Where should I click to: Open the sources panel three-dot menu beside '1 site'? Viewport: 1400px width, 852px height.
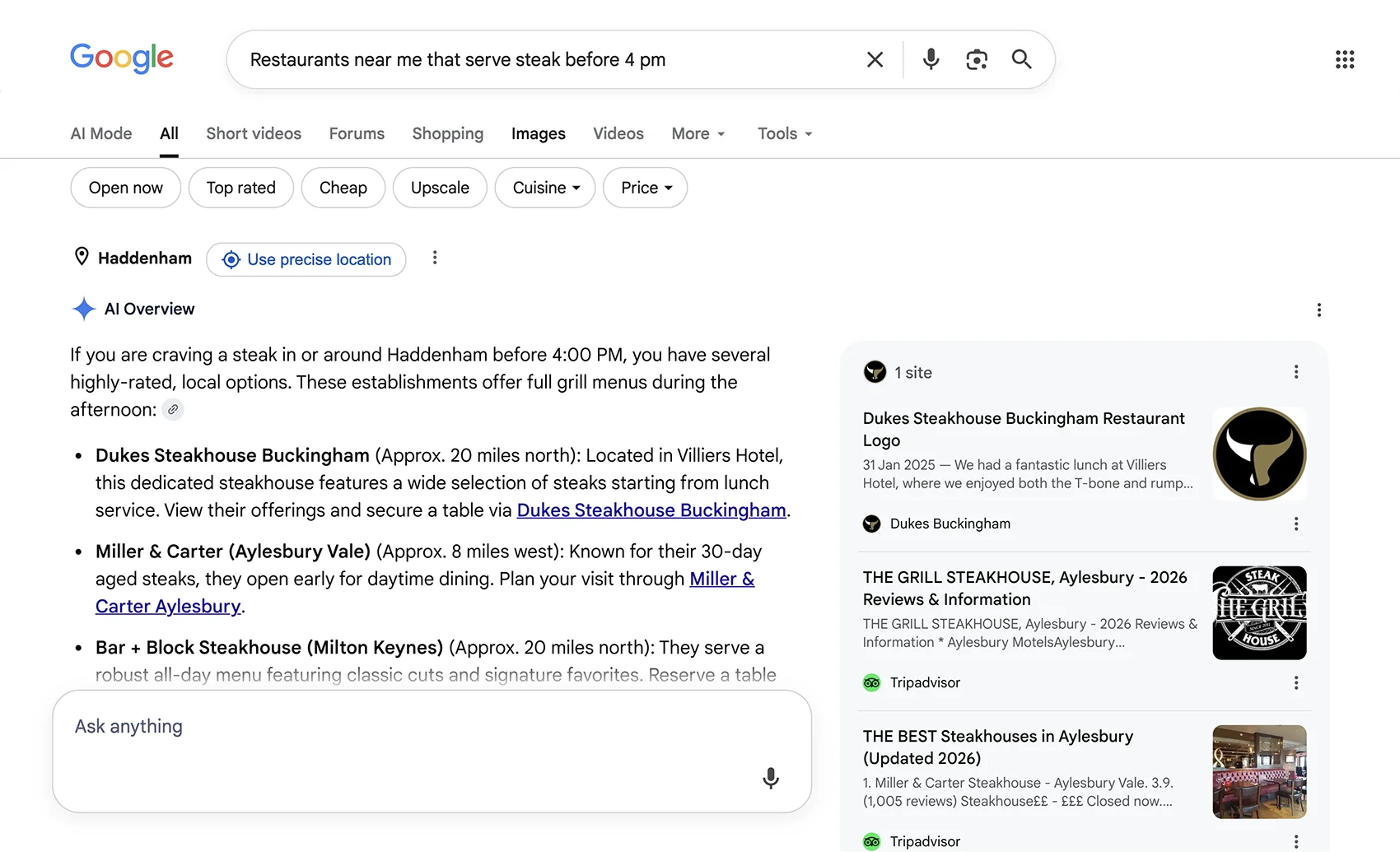point(1296,372)
